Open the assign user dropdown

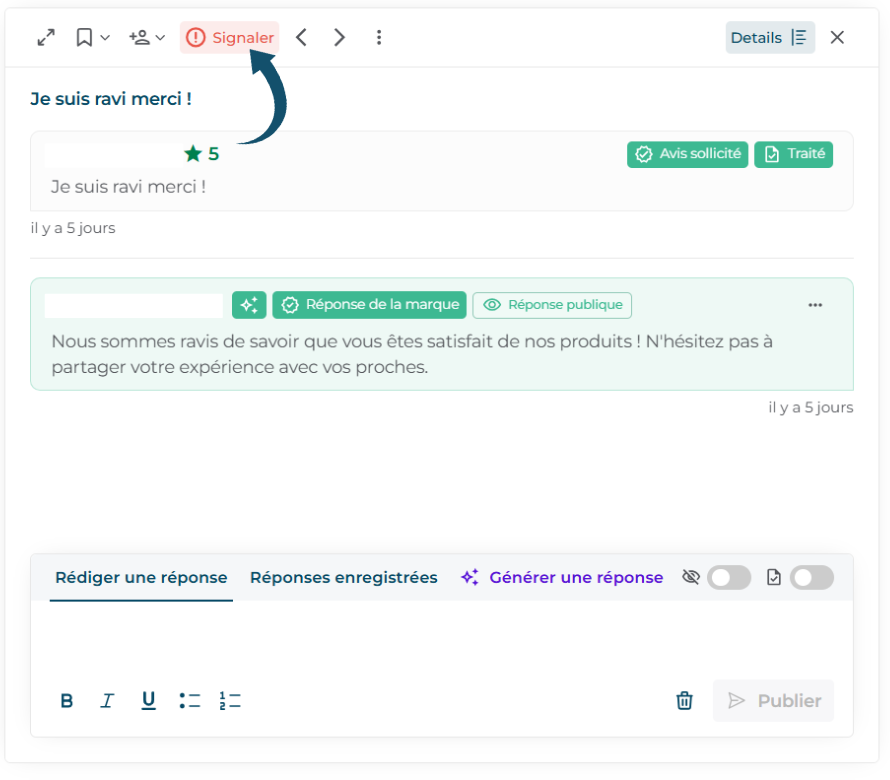coord(146,38)
